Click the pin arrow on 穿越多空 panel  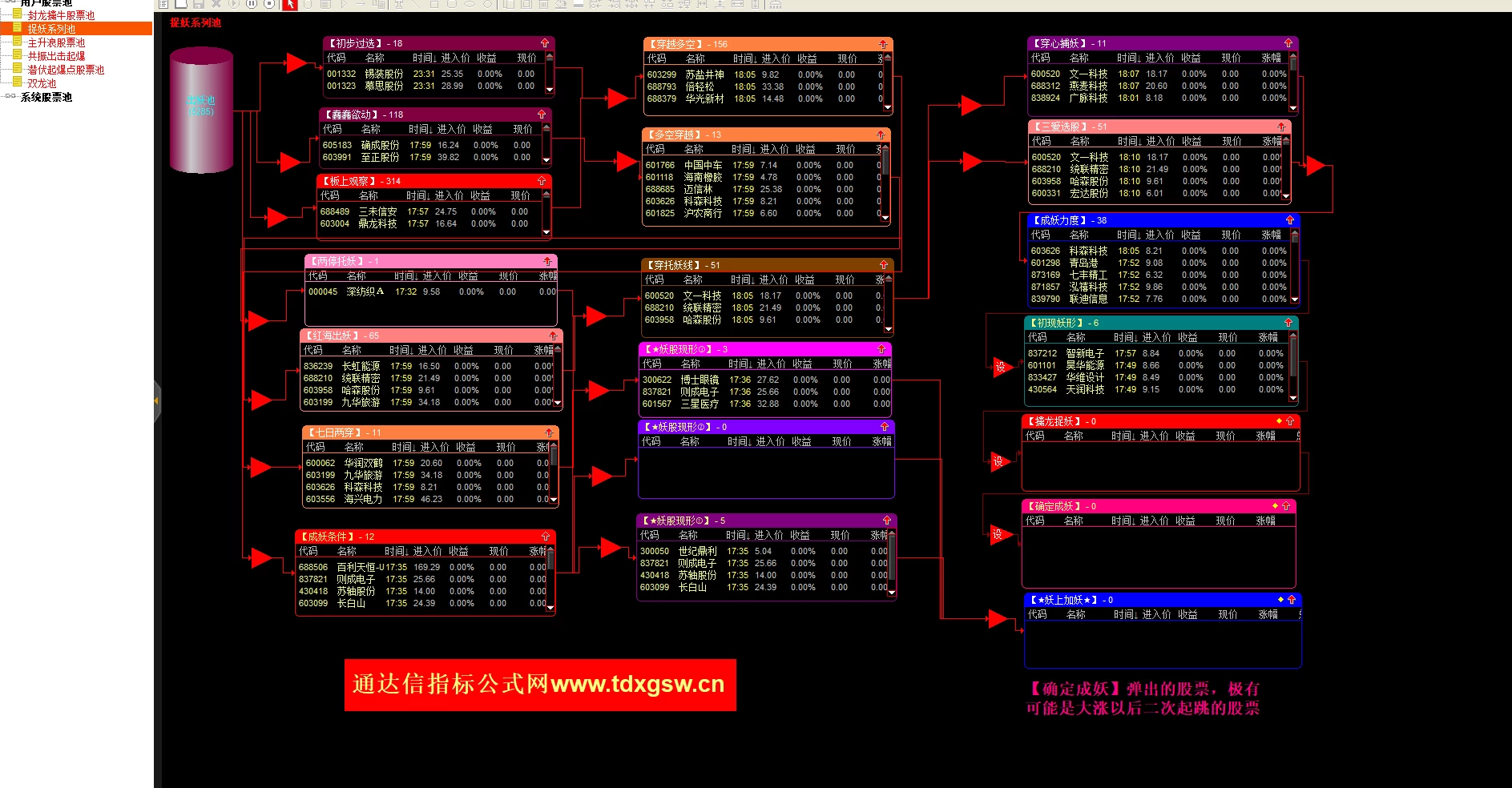[x=883, y=44]
